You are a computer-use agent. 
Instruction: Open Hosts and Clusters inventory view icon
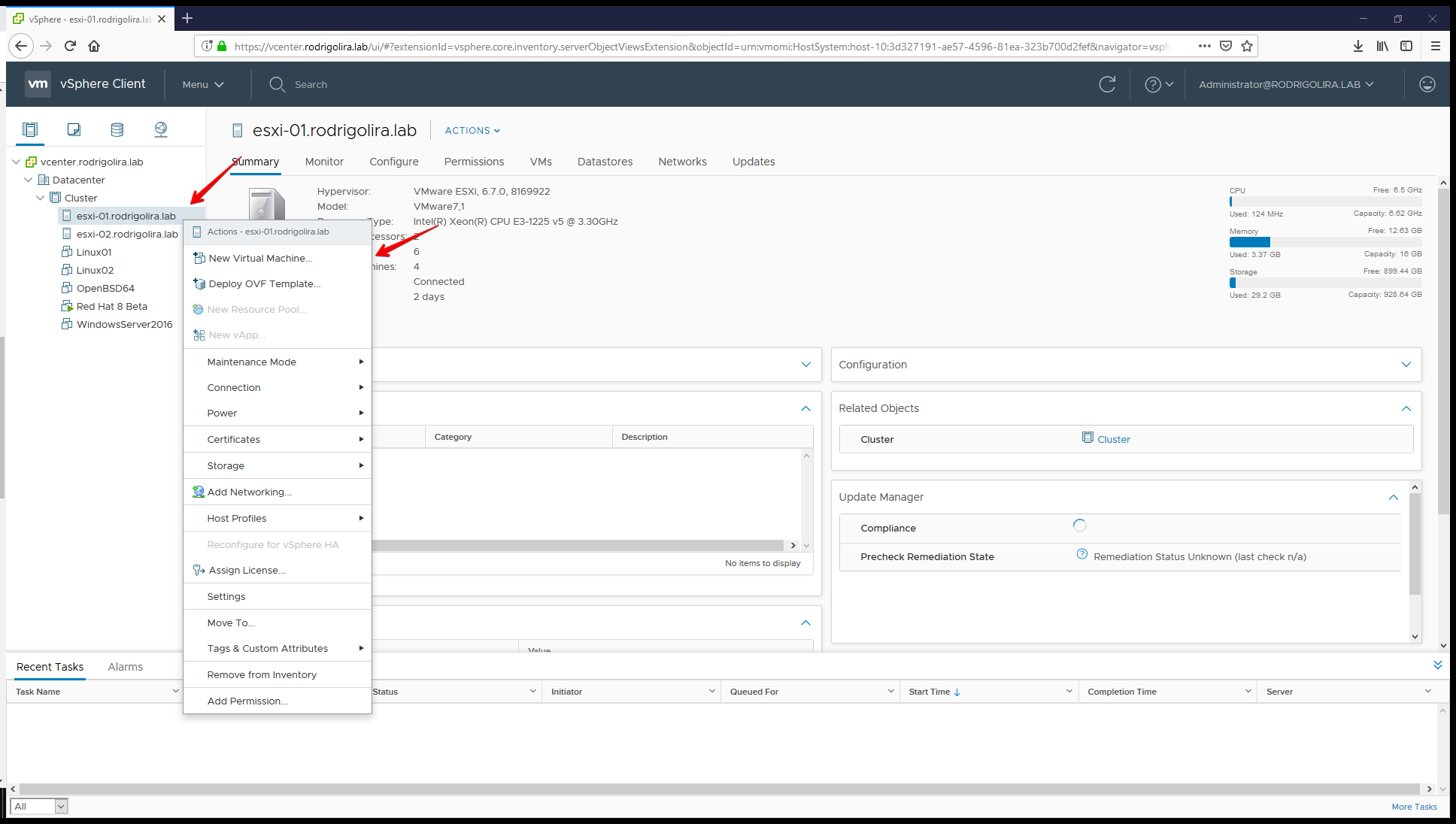(x=30, y=129)
